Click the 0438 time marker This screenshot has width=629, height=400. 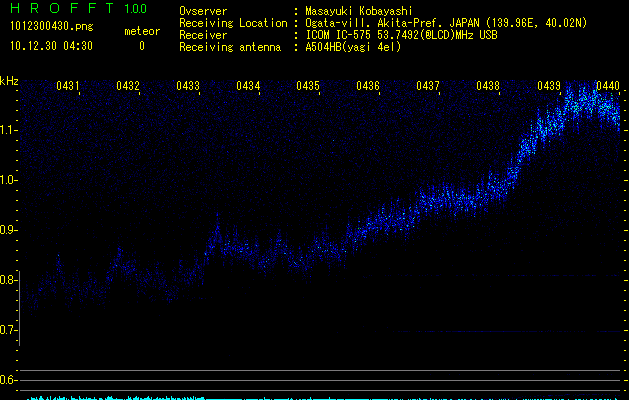pos(488,87)
